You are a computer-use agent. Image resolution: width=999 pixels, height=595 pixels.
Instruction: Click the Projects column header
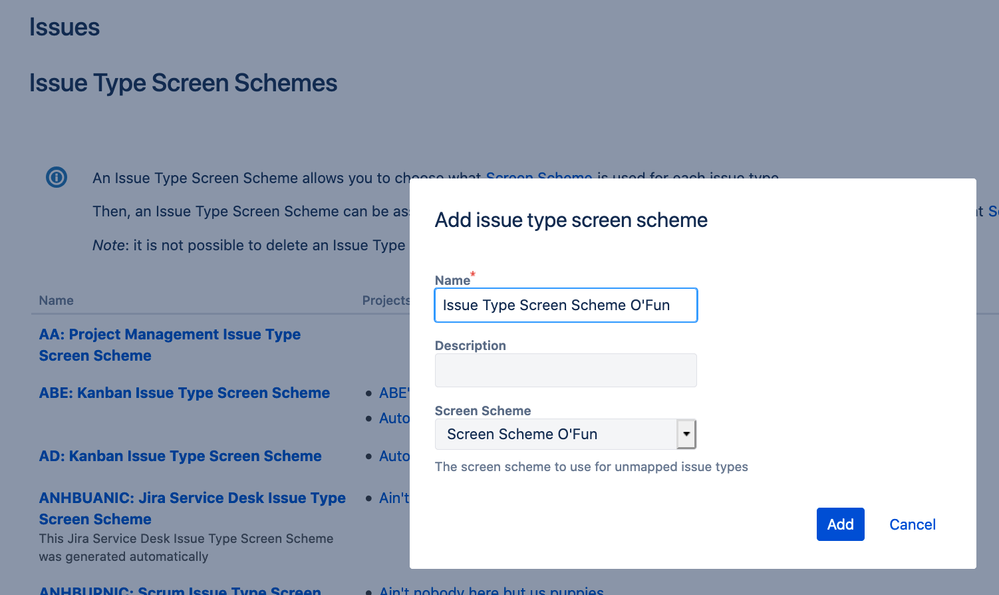coord(385,300)
